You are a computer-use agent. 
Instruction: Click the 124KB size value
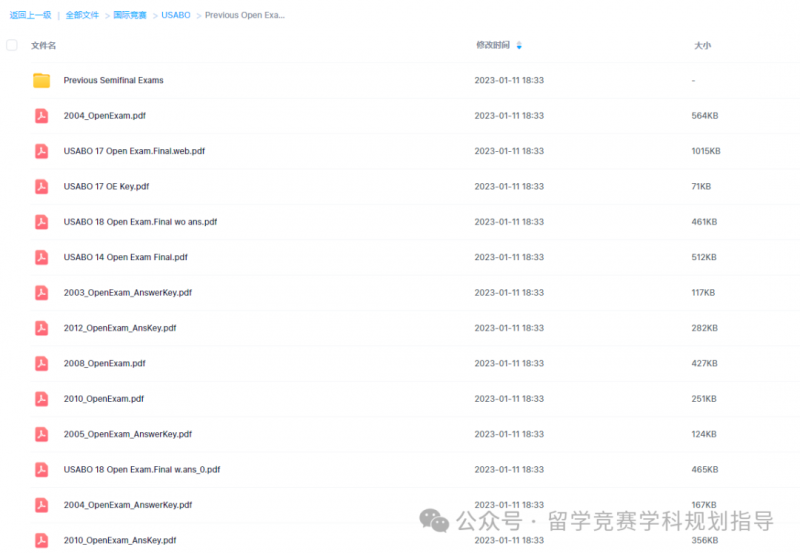click(x=704, y=434)
